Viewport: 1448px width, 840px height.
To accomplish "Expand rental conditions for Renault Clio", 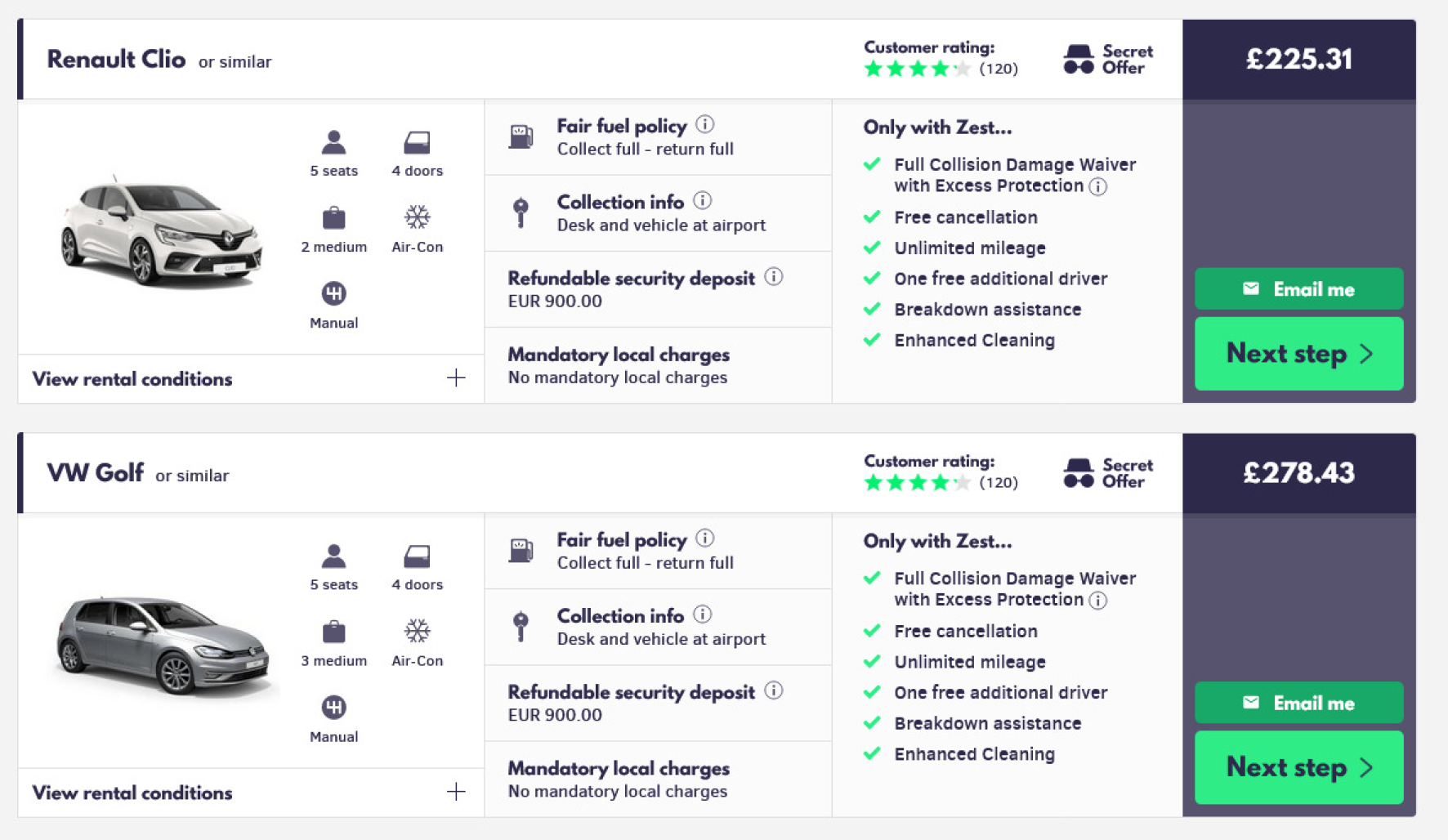I will coord(132,378).
